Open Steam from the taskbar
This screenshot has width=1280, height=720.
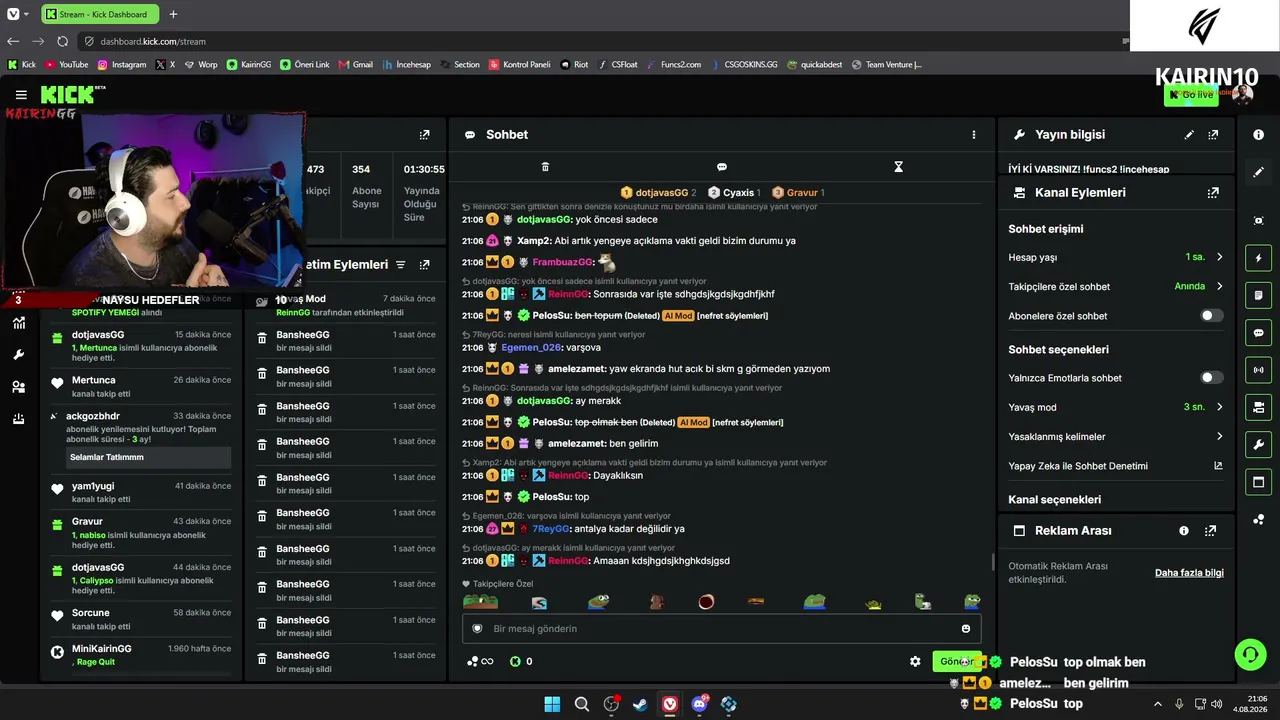640,704
